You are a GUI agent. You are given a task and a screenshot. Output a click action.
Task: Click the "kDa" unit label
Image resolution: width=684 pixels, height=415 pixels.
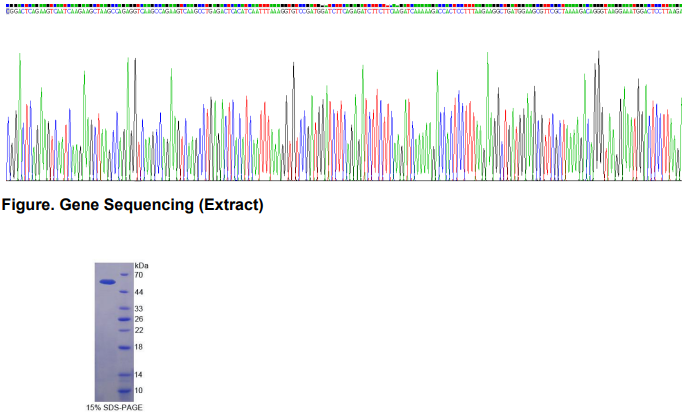[x=141, y=265]
